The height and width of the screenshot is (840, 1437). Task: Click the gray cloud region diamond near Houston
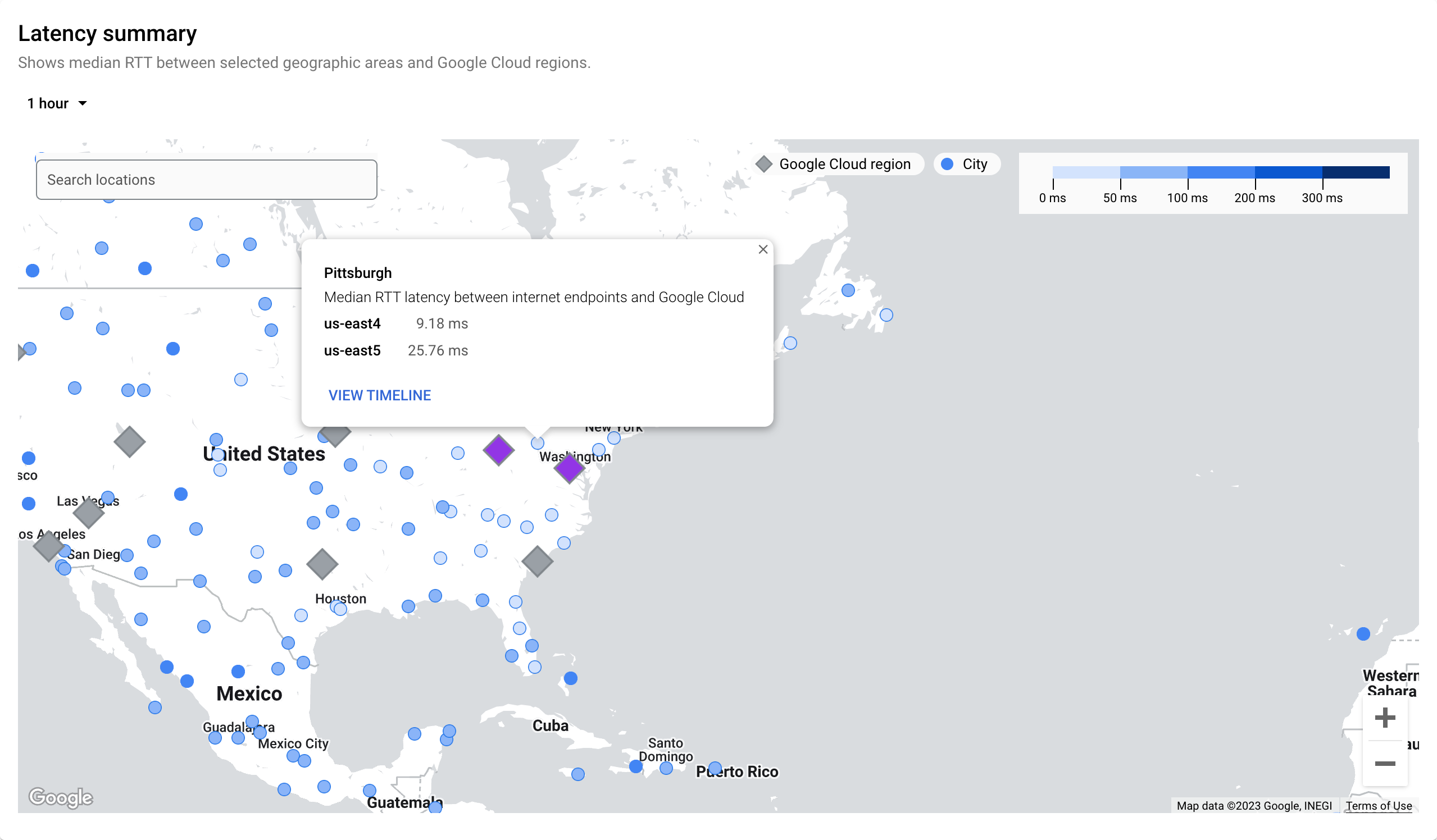click(x=322, y=564)
